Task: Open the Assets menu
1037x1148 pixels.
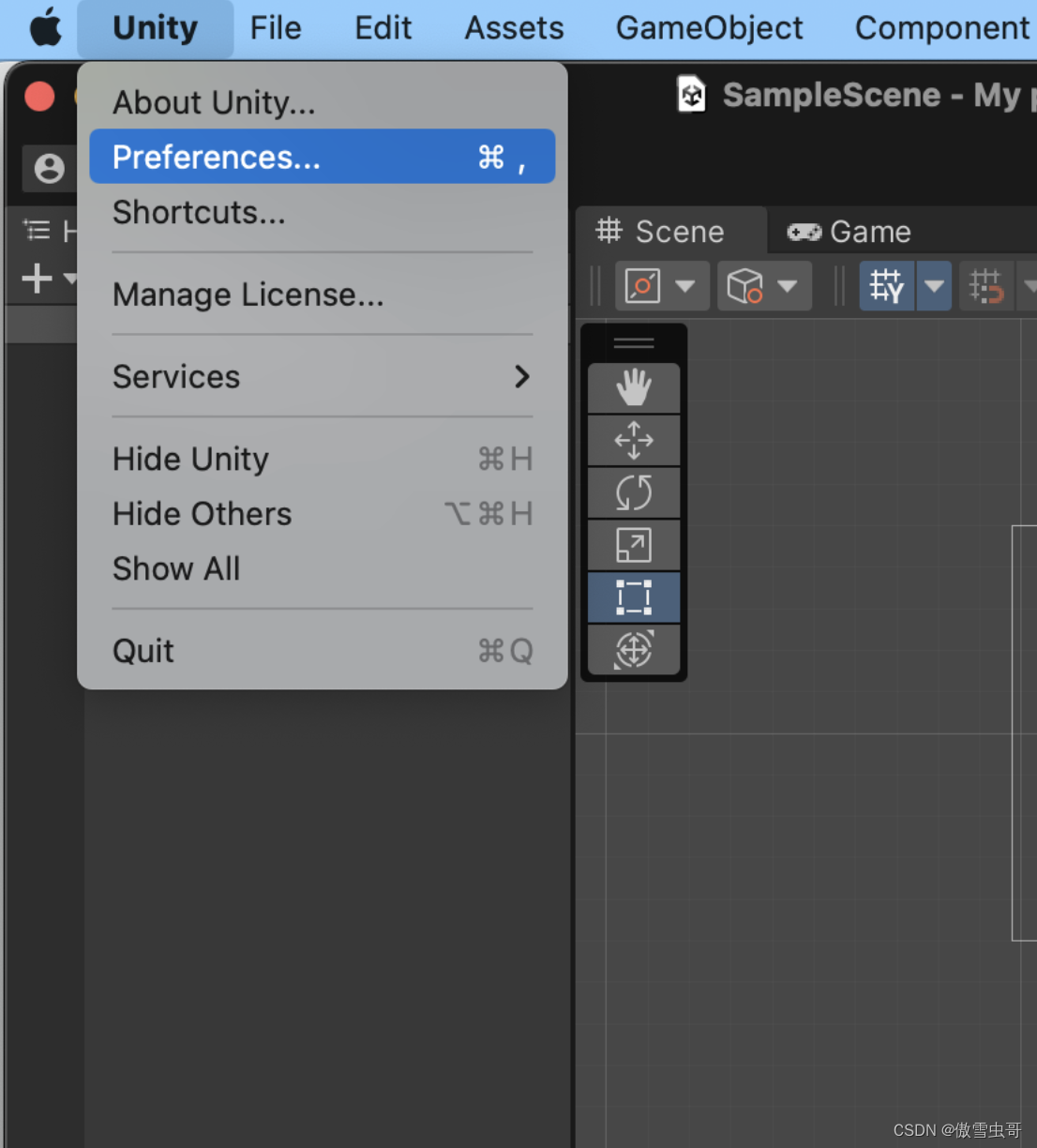Action: [x=514, y=28]
